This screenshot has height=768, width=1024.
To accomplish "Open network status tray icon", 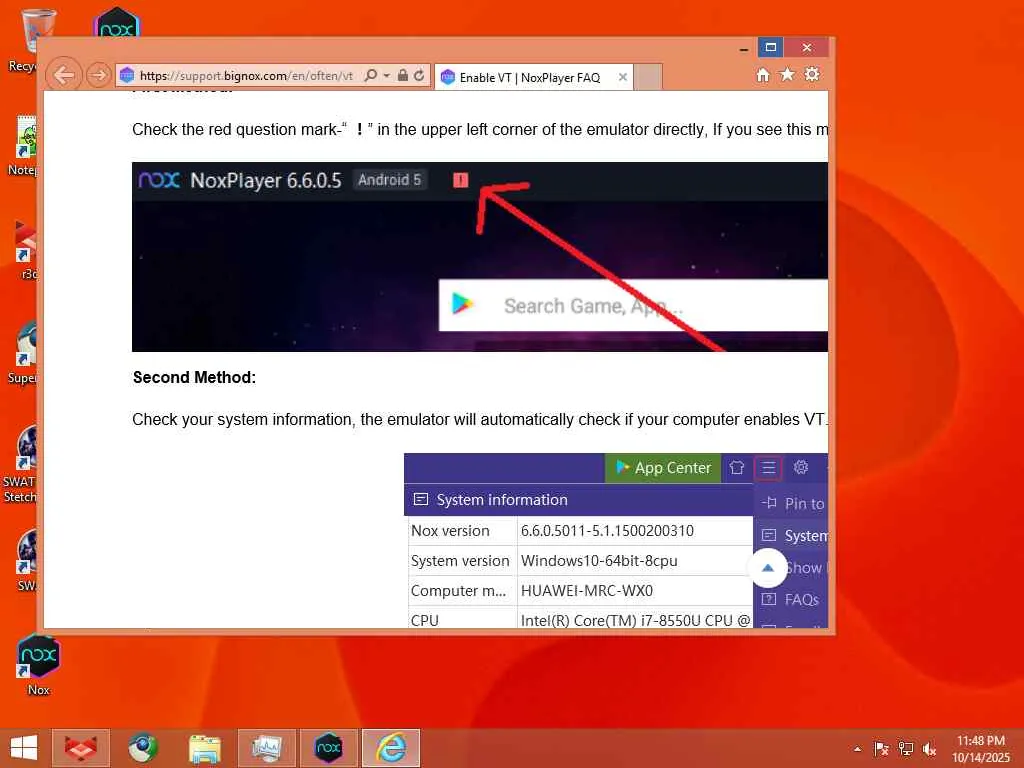I will pos(906,749).
